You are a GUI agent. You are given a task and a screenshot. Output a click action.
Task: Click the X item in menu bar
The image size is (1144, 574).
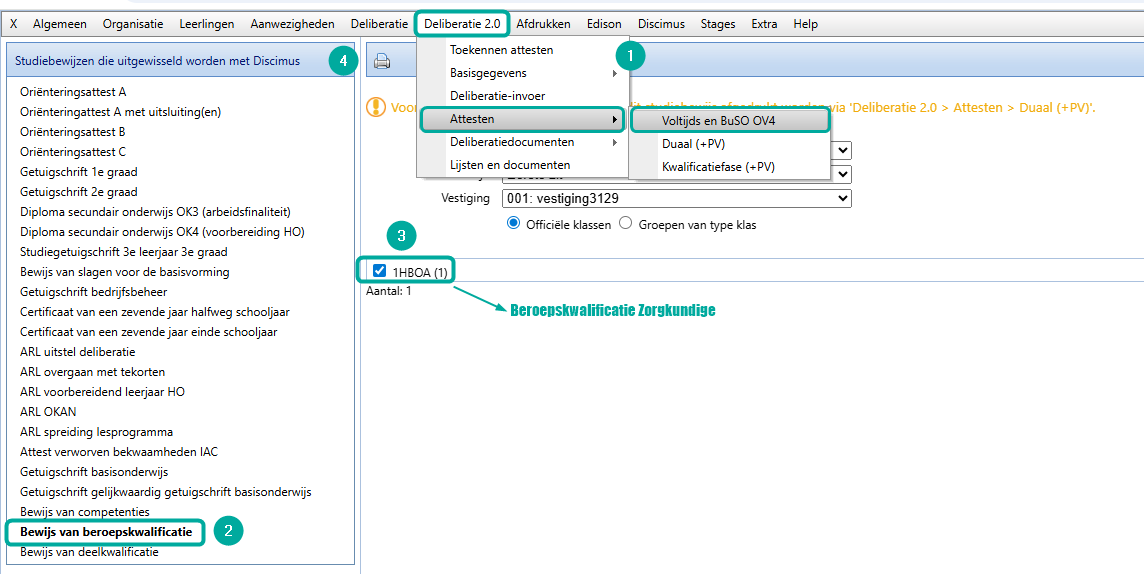pos(14,24)
